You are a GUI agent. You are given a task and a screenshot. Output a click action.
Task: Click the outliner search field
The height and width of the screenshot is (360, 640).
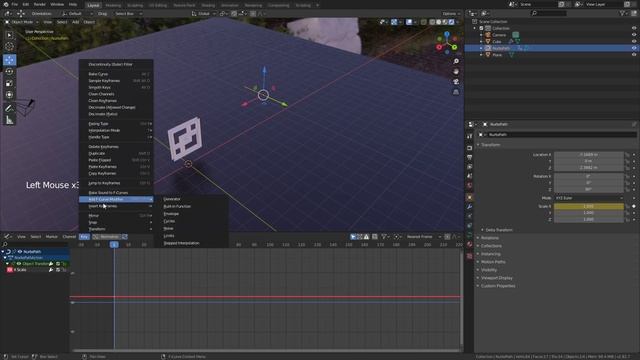click(549, 13)
